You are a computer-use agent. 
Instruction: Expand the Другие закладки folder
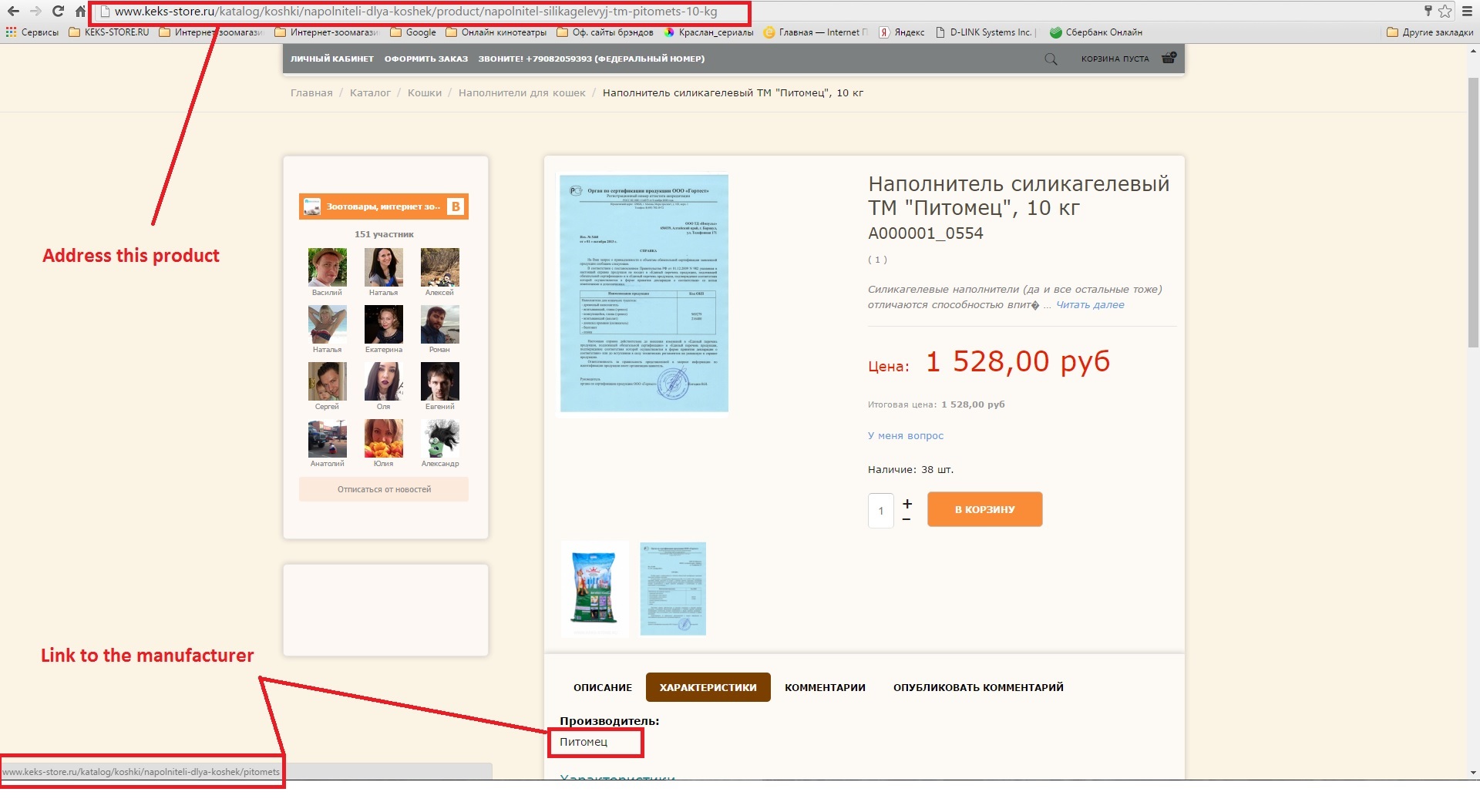click(x=1430, y=32)
